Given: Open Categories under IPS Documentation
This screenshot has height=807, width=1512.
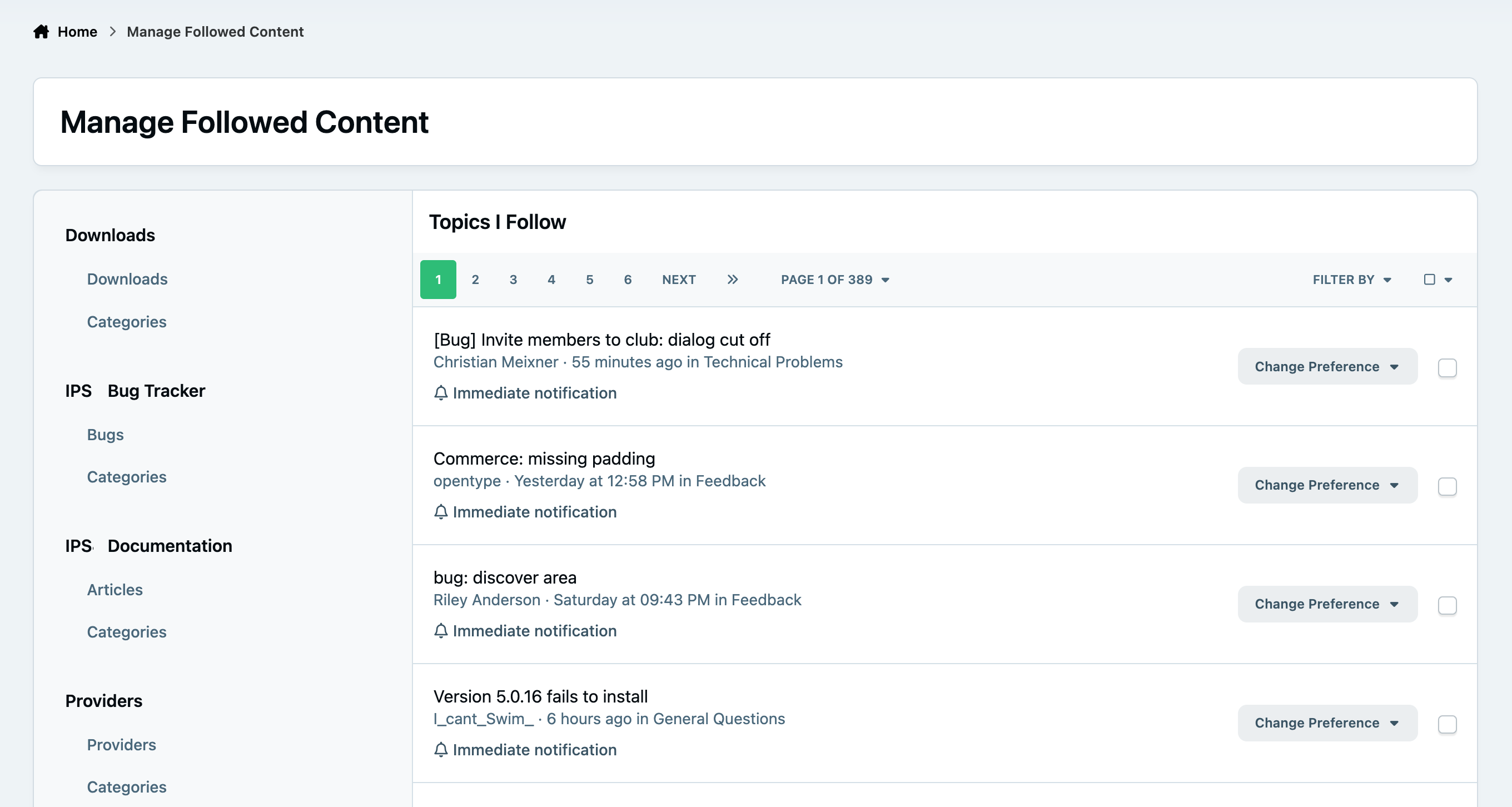Looking at the screenshot, I should [127, 631].
